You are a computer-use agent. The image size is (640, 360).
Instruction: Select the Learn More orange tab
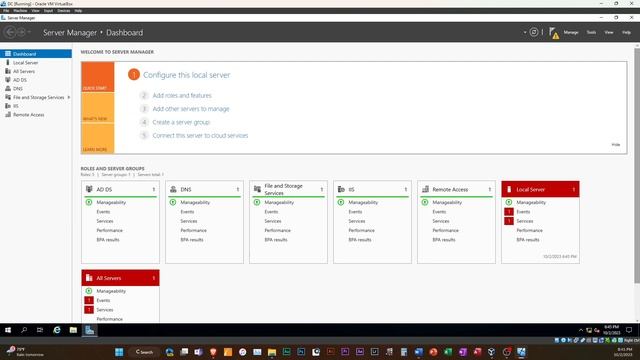point(98,138)
